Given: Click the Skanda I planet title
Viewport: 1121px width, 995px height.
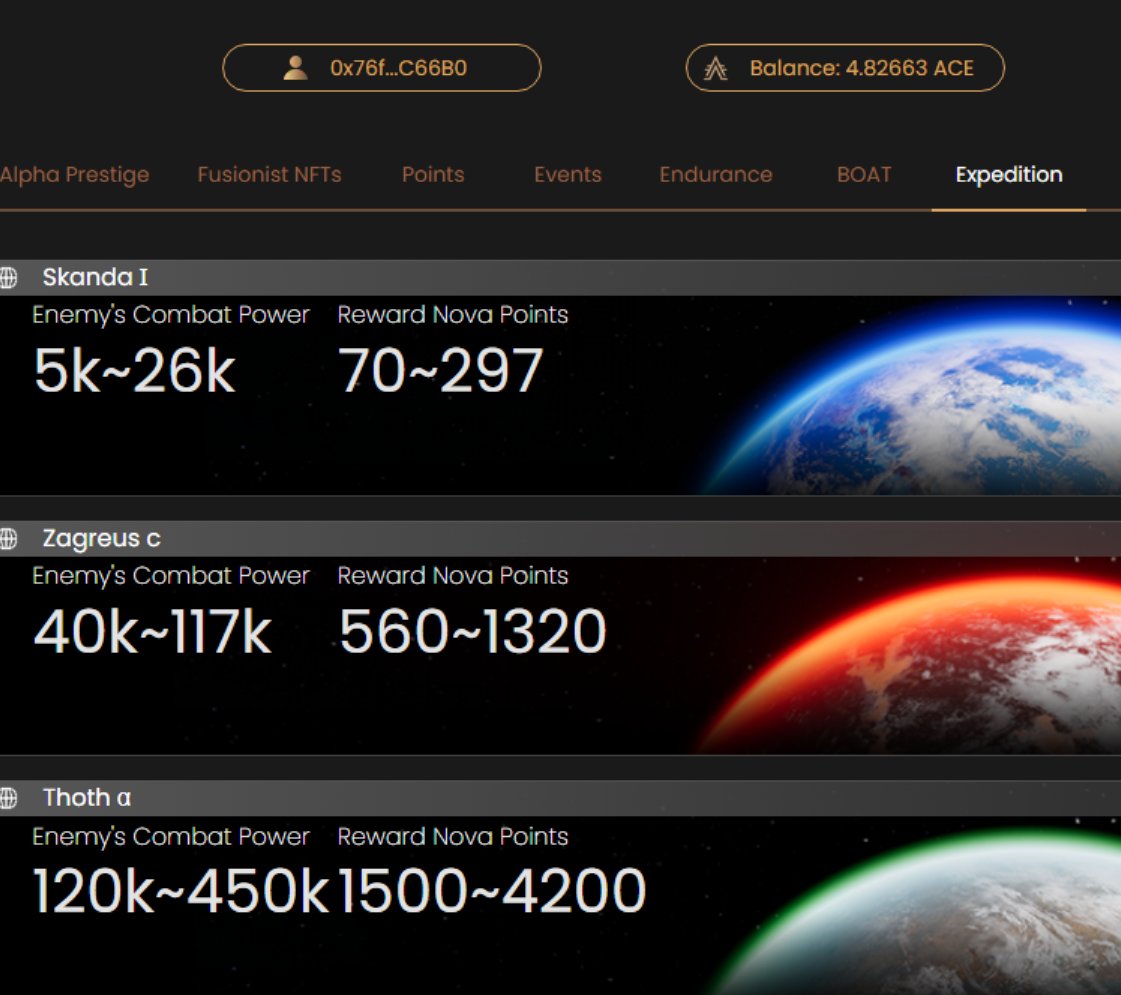Looking at the screenshot, I should click(x=95, y=277).
